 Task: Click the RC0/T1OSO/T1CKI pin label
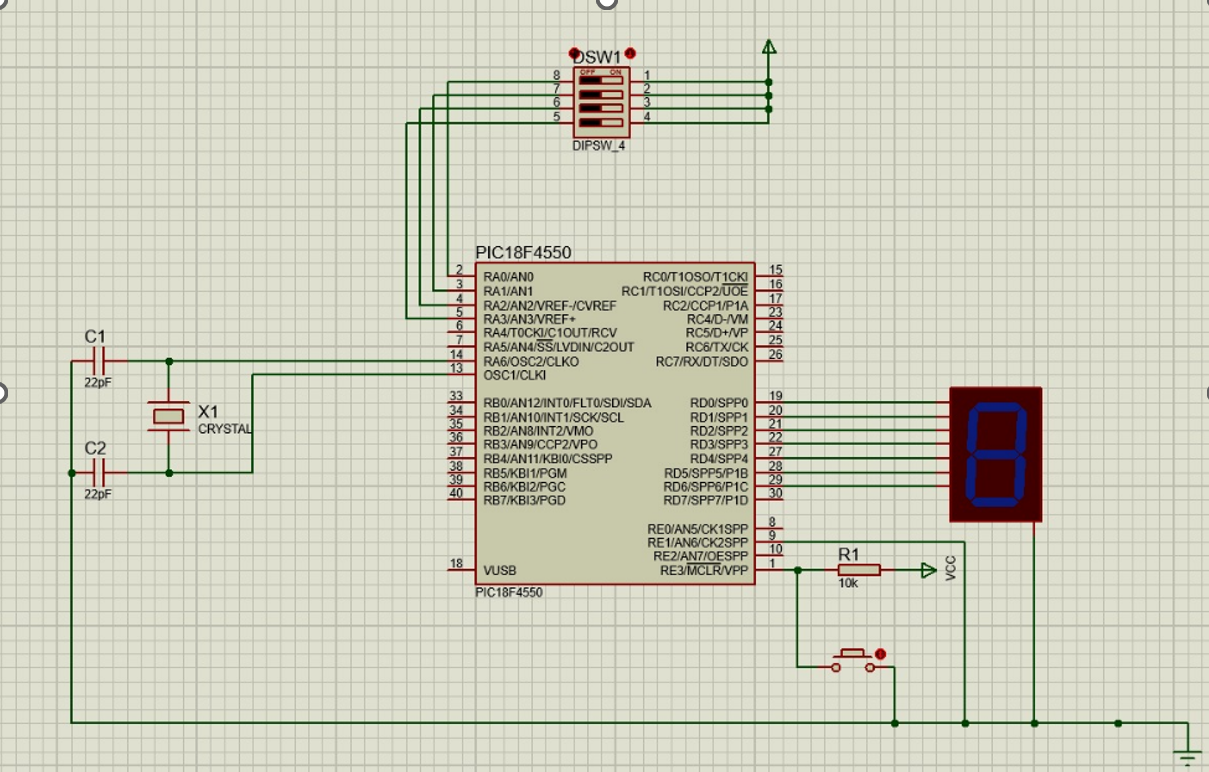(695, 277)
